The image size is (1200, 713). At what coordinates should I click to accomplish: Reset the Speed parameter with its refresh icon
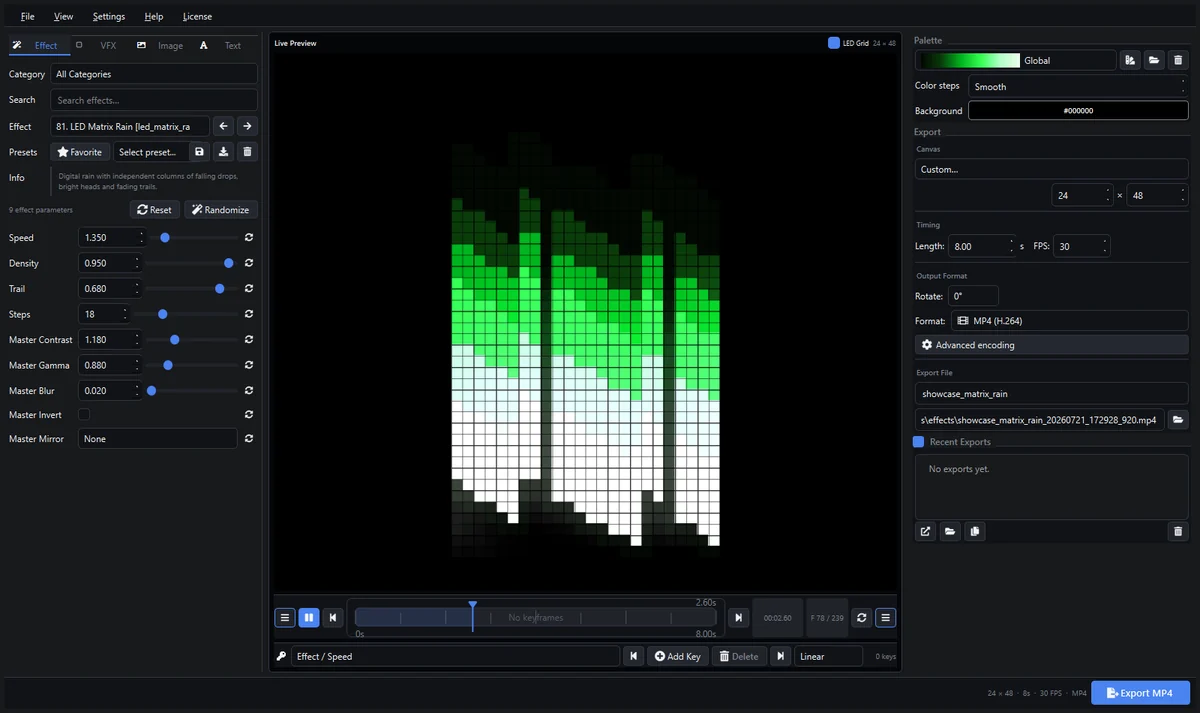pyautogui.click(x=249, y=238)
